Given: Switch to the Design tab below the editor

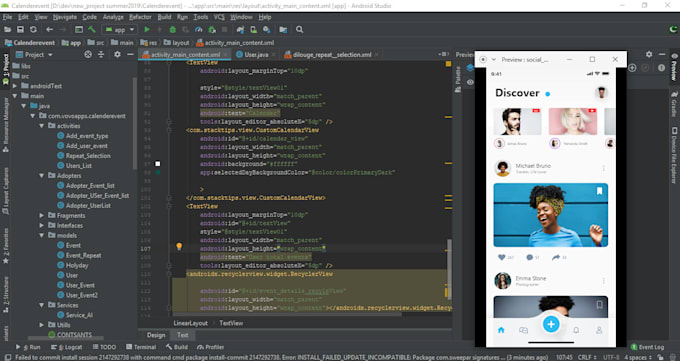Looking at the screenshot, I should pyautogui.click(x=156, y=335).
